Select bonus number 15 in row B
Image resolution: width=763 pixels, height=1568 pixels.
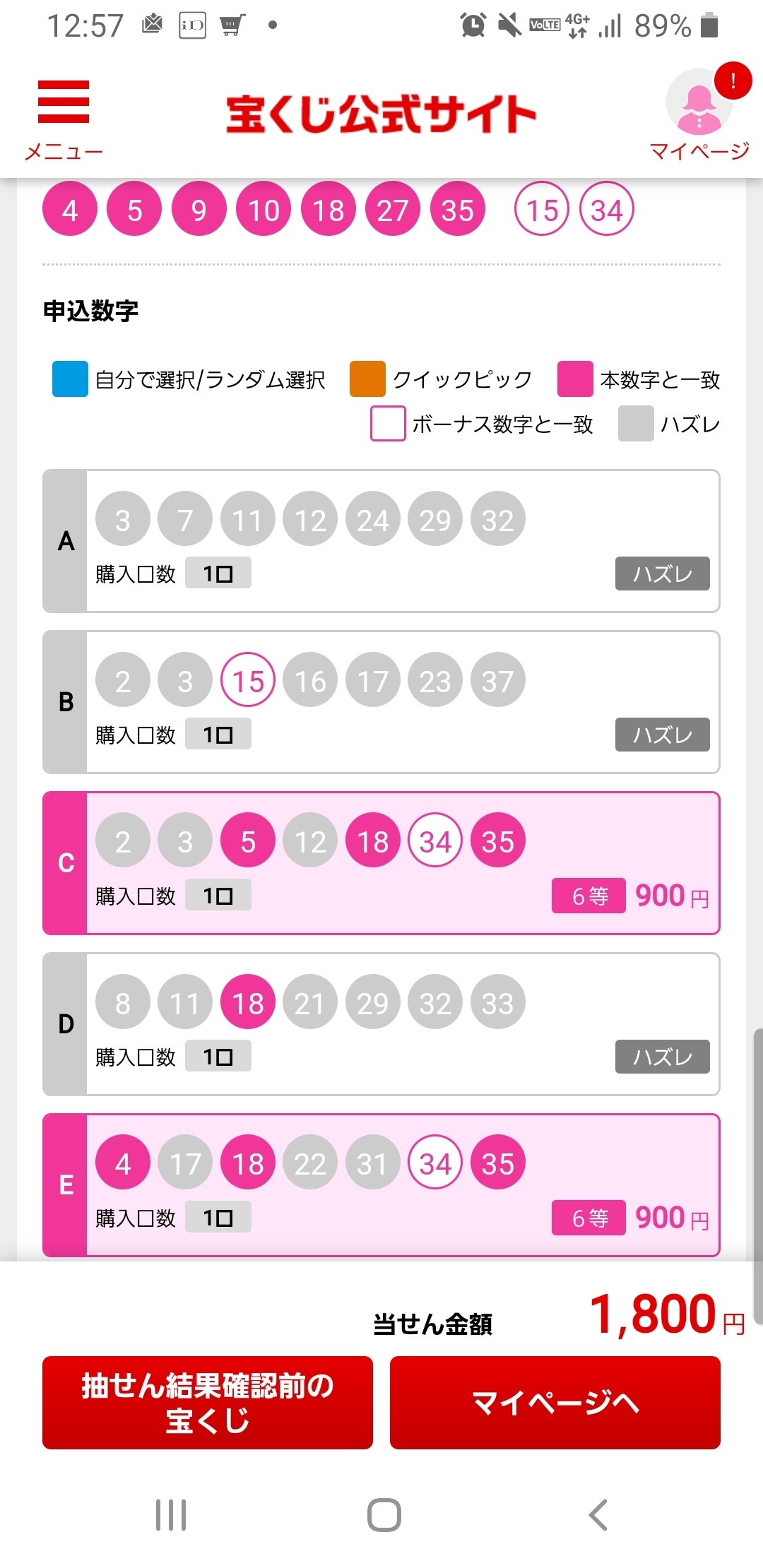click(x=248, y=681)
